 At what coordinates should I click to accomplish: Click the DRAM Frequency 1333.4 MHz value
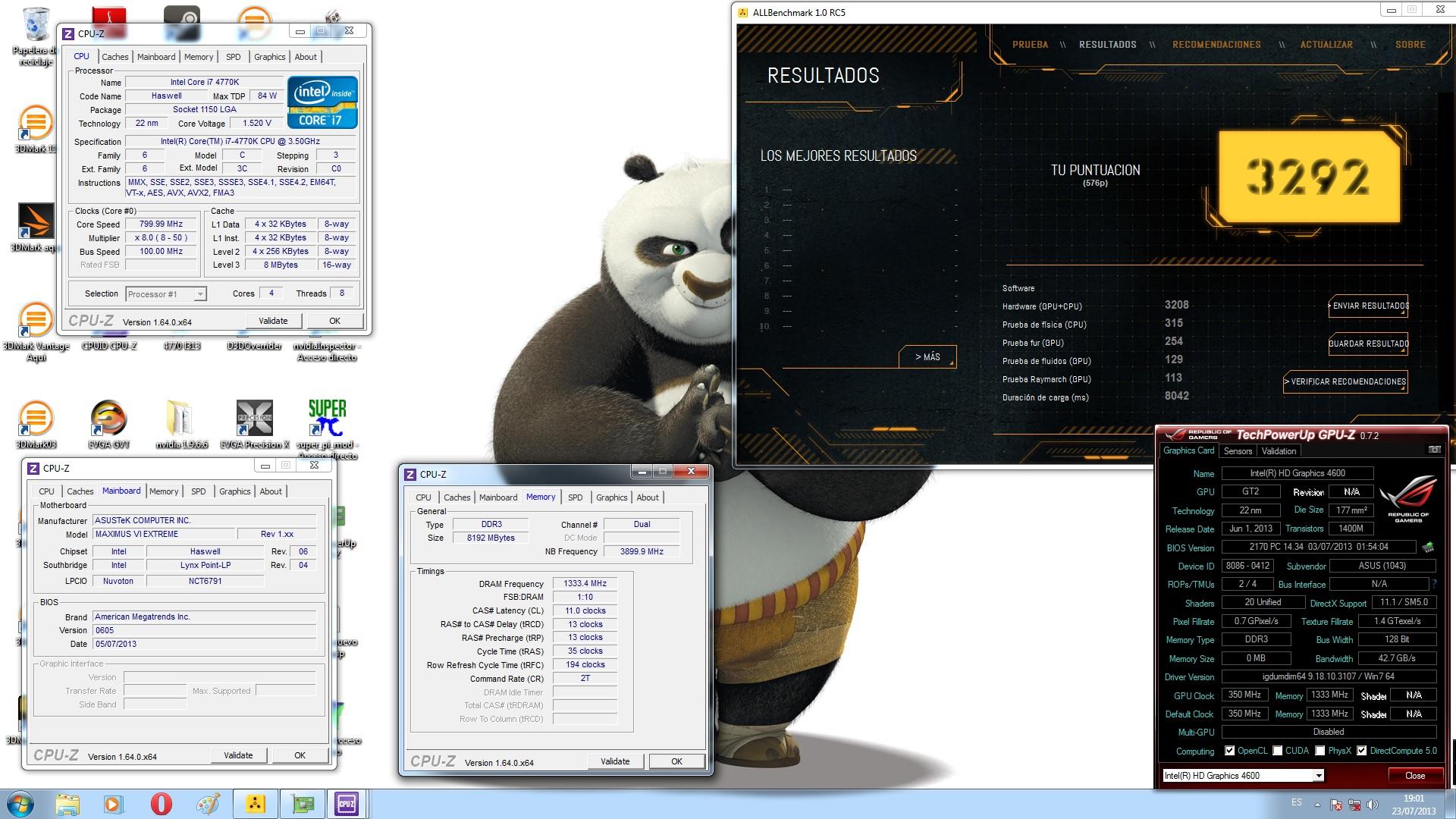pos(585,584)
